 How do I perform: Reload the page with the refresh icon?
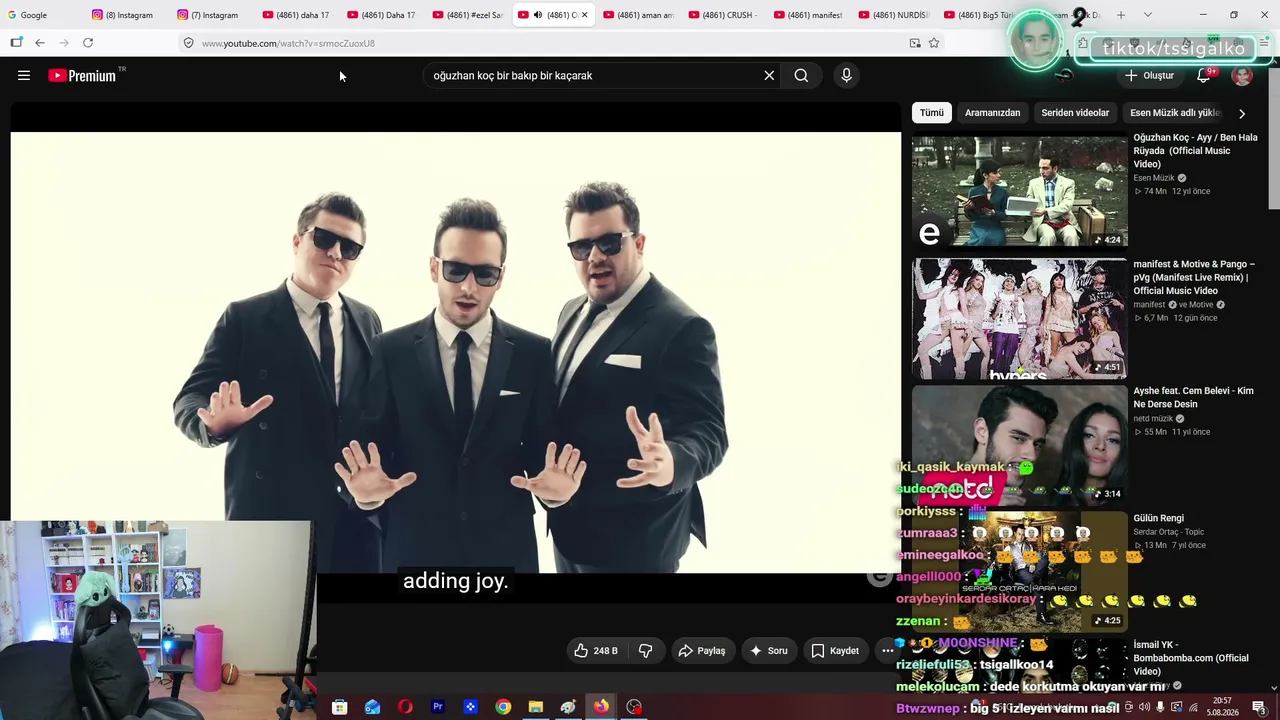(x=88, y=43)
